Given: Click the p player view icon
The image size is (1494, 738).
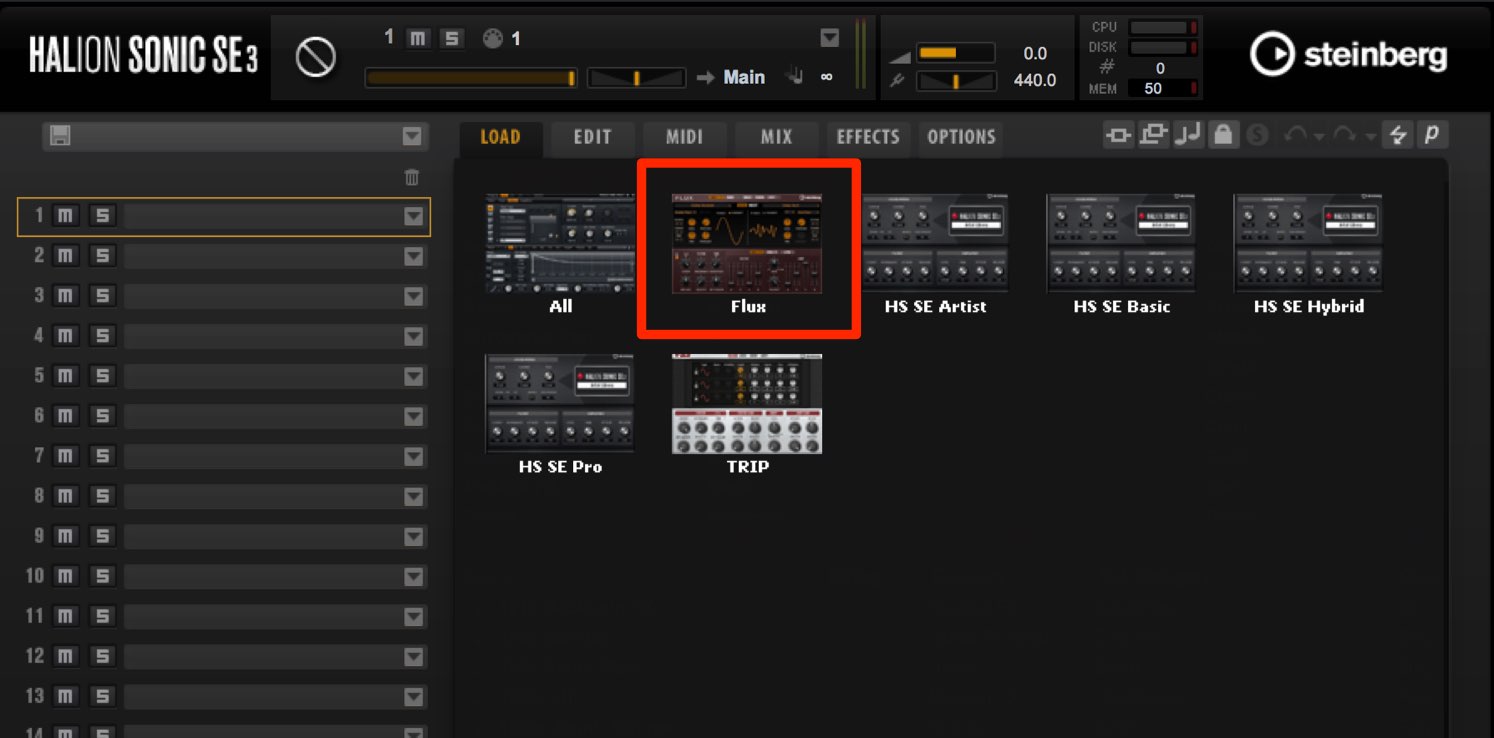Looking at the screenshot, I should click(x=1432, y=135).
